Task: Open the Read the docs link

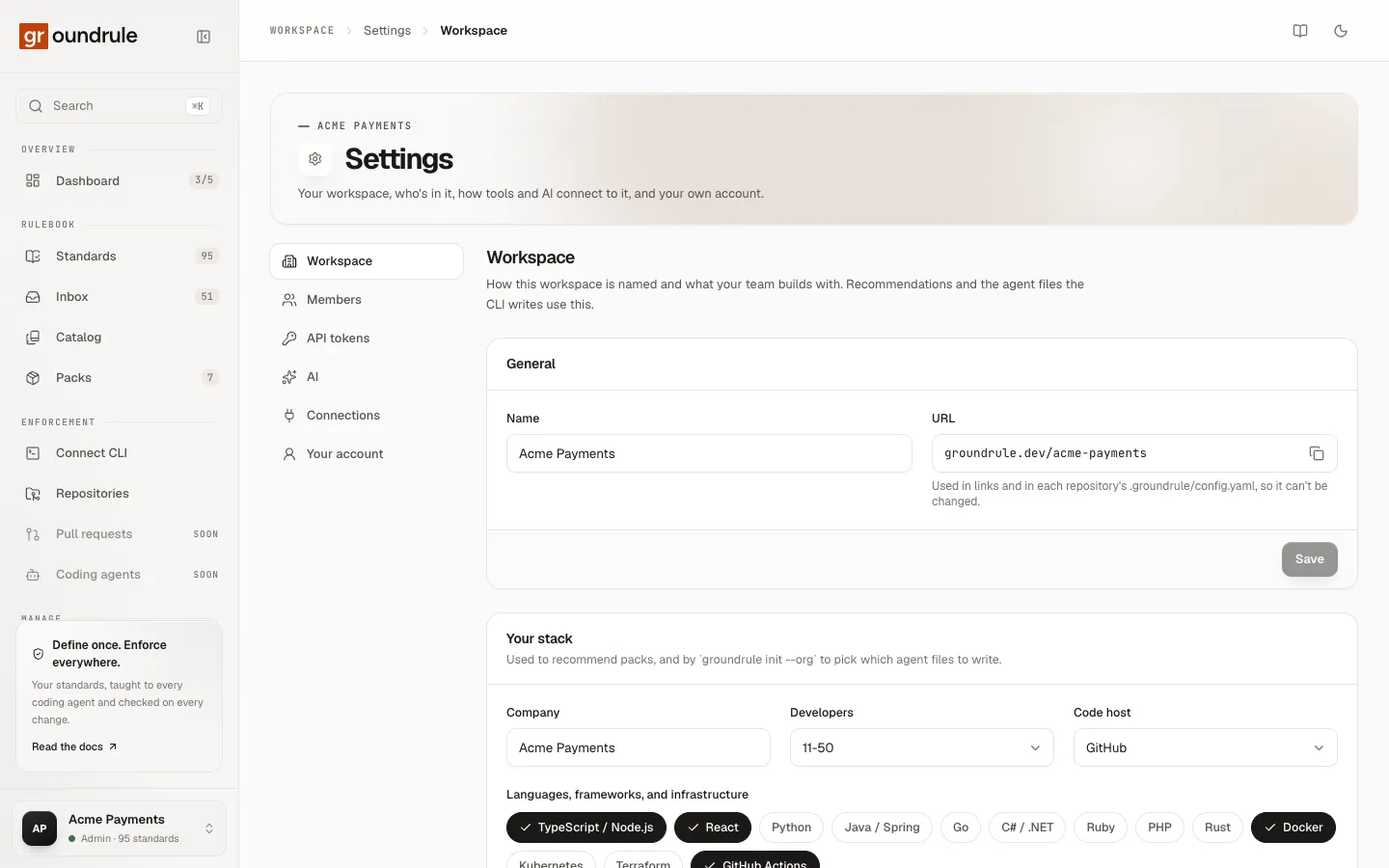Action: 74,746
